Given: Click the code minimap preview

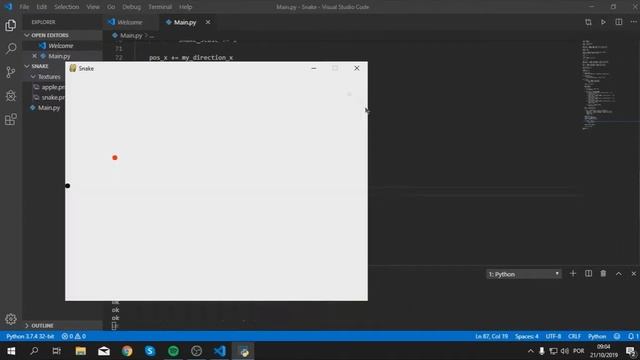Looking at the screenshot, I should coord(598,85).
